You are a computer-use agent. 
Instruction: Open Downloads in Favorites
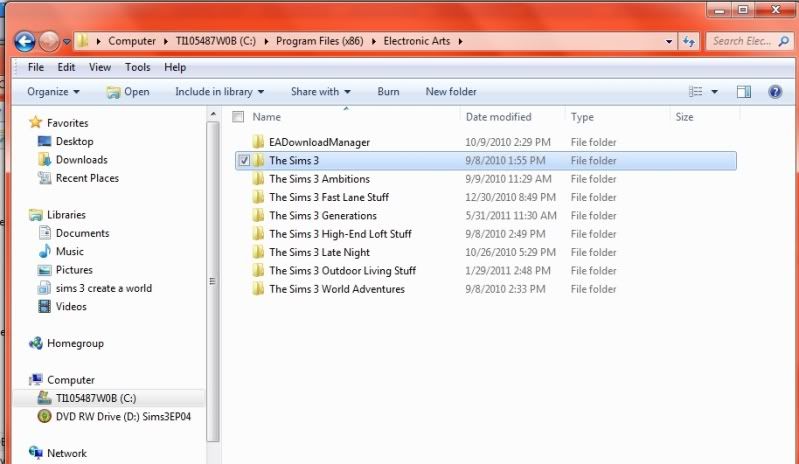(x=82, y=159)
